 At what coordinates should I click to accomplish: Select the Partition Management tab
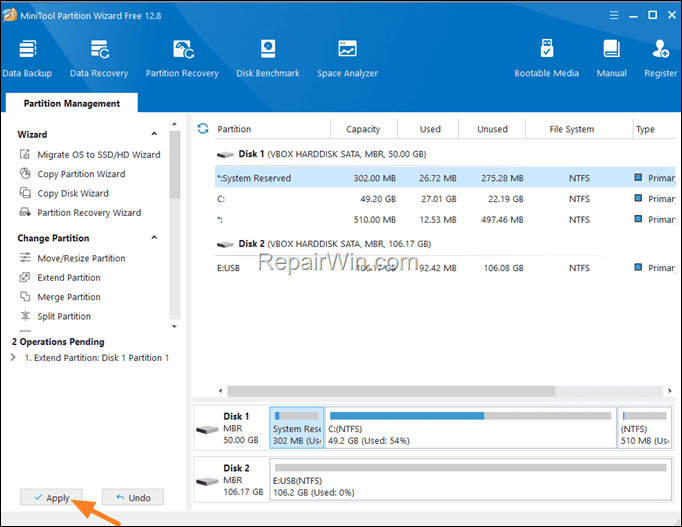[72, 103]
